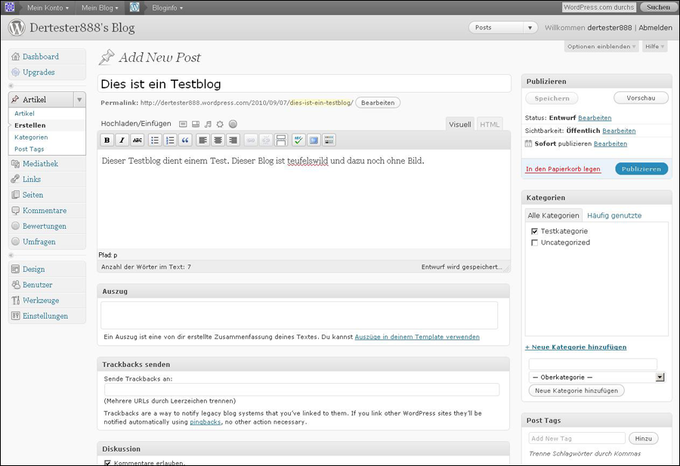Open the Mediathek section
The width and height of the screenshot is (680, 466).
(x=40, y=163)
